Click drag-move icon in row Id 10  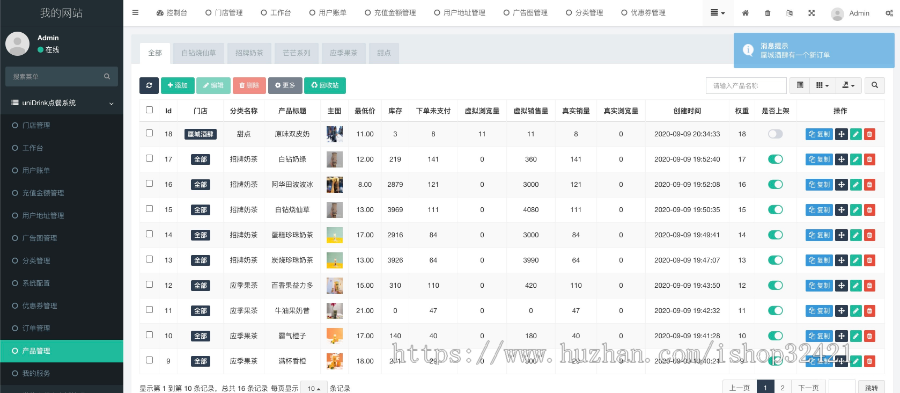coord(841,336)
